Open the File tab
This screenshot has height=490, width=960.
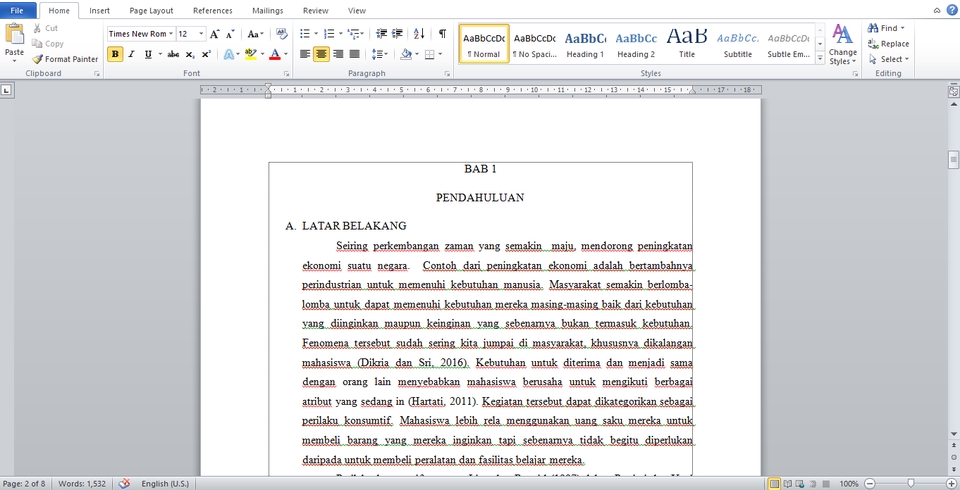coord(17,10)
